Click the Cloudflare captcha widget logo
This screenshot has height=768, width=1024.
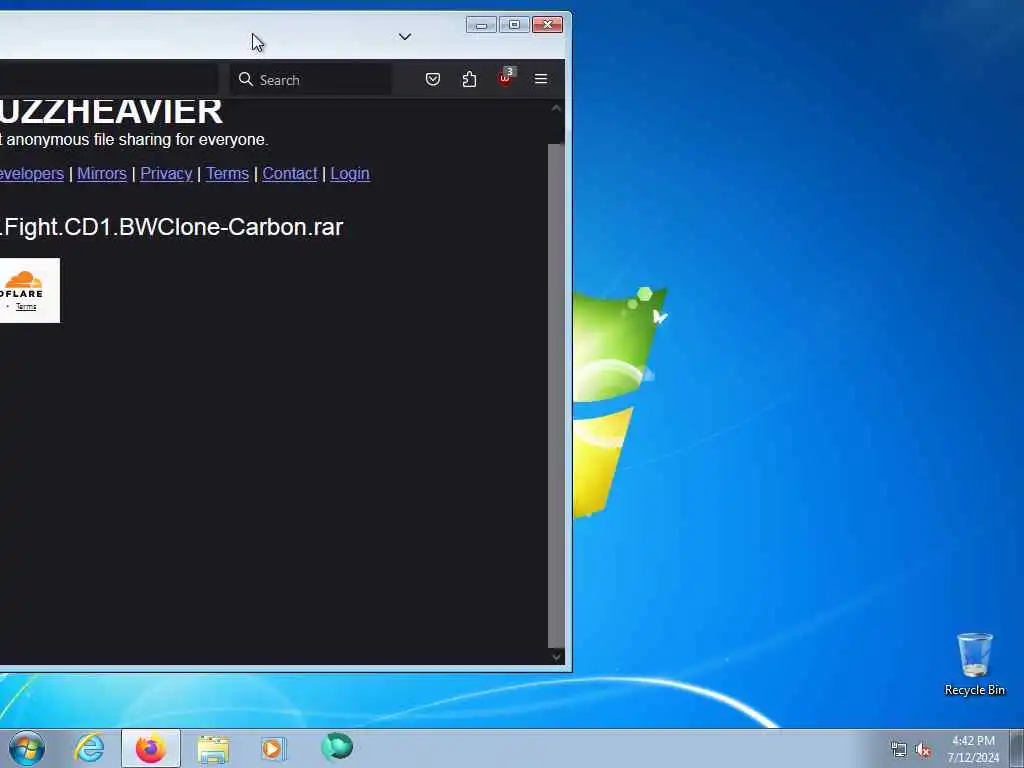[x=22, y=285]
